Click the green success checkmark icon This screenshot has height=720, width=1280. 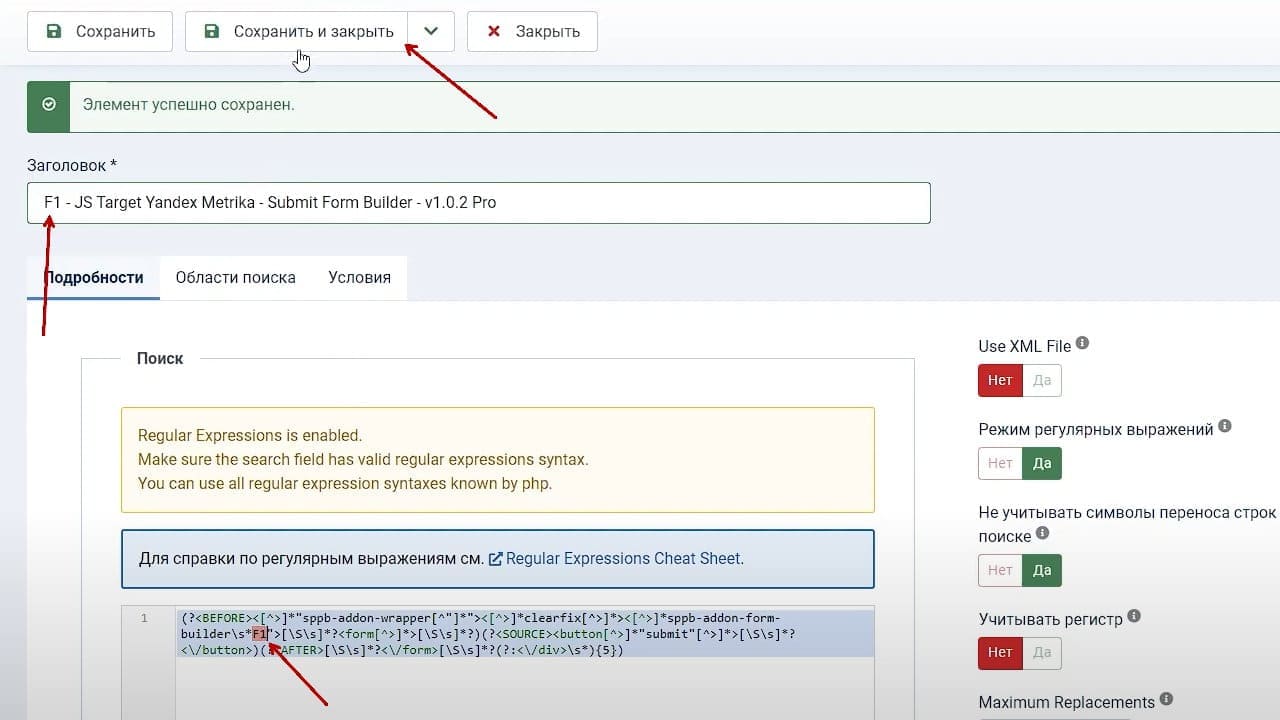tap(49, 104)
